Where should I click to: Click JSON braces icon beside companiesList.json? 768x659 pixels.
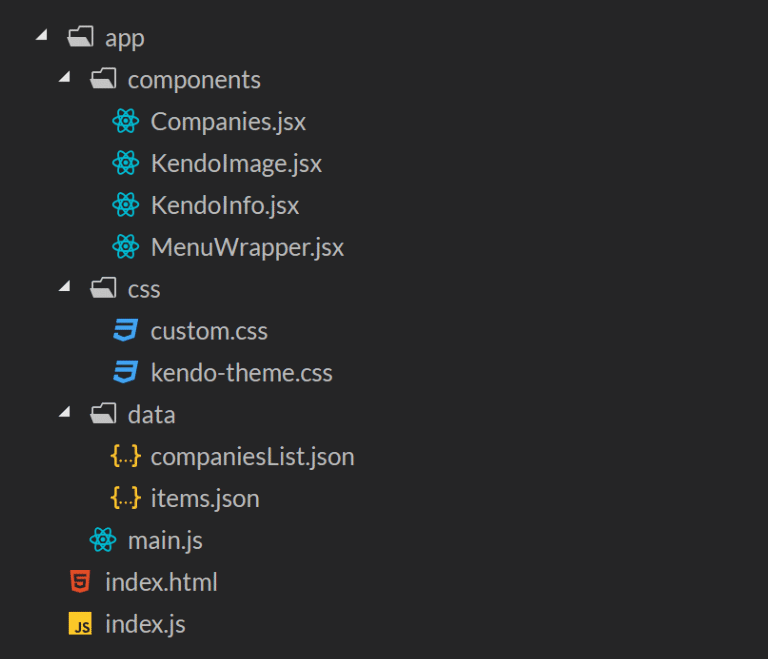pyautogui.click(x=126, y=456)
